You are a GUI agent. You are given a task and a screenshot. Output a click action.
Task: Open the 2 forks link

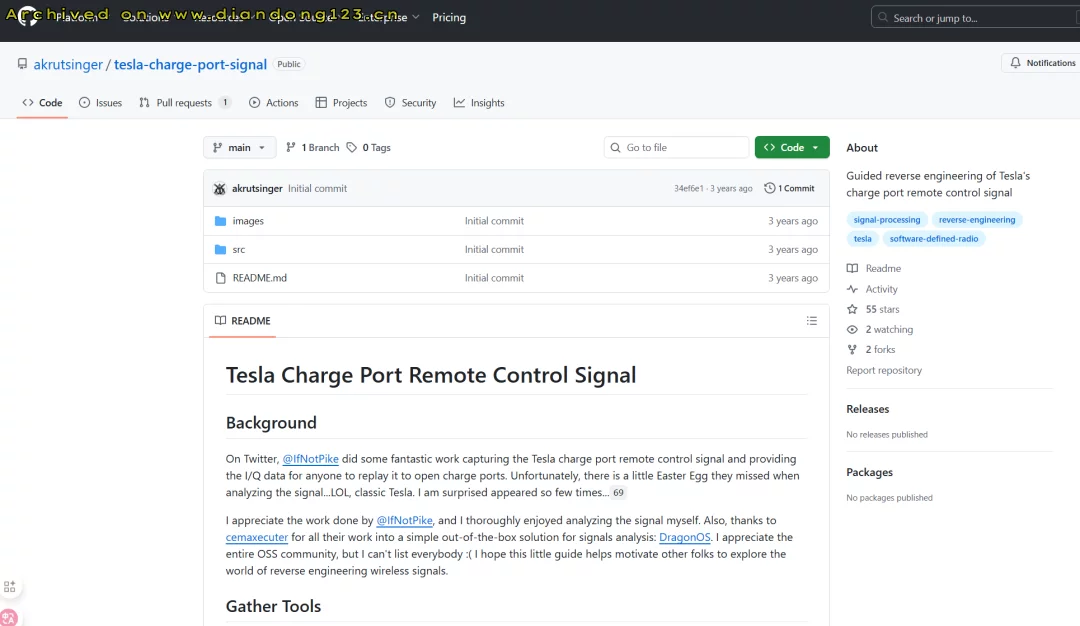point(880,350)
